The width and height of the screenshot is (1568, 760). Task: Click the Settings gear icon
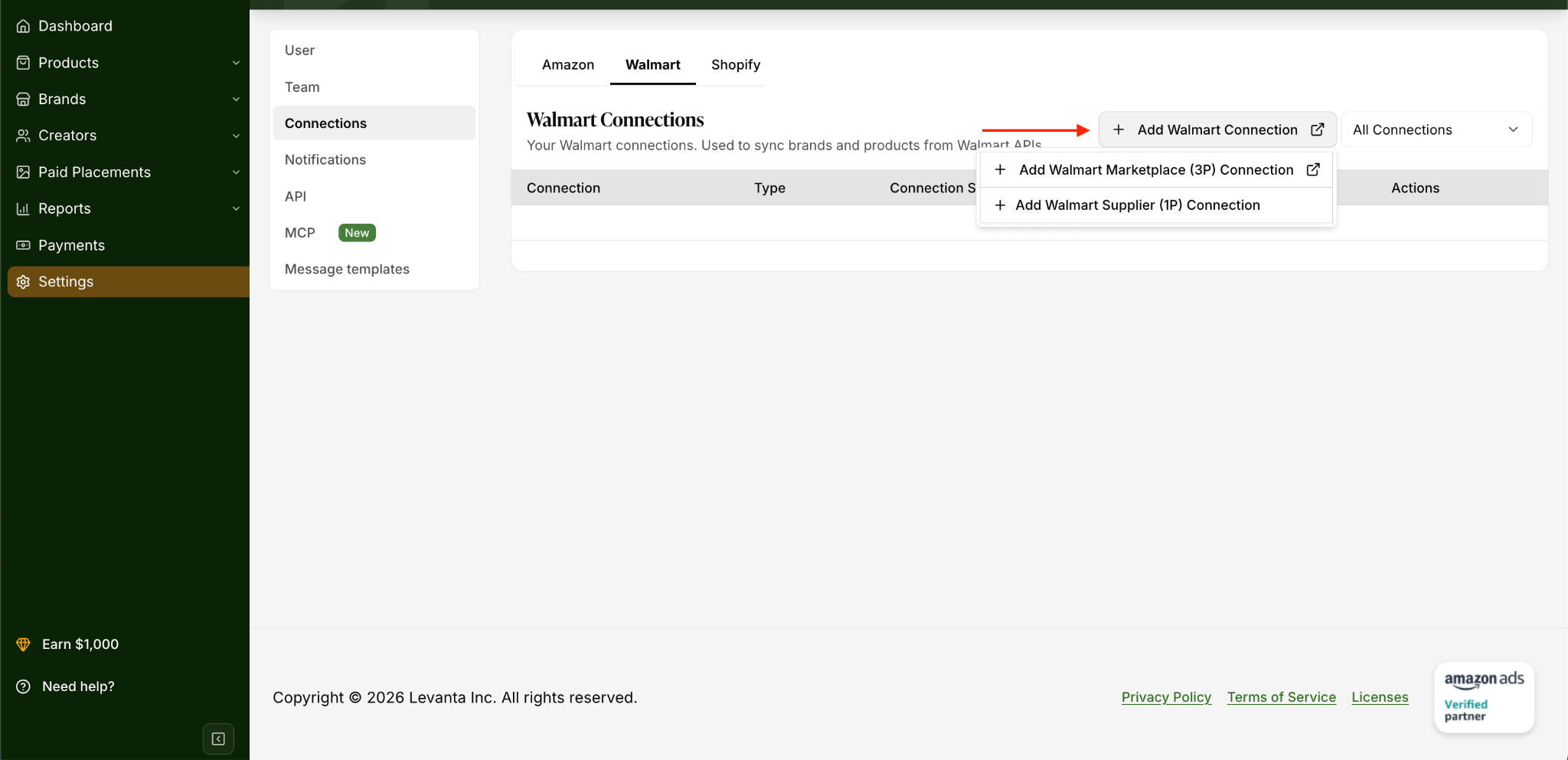[x=23, y=282]
